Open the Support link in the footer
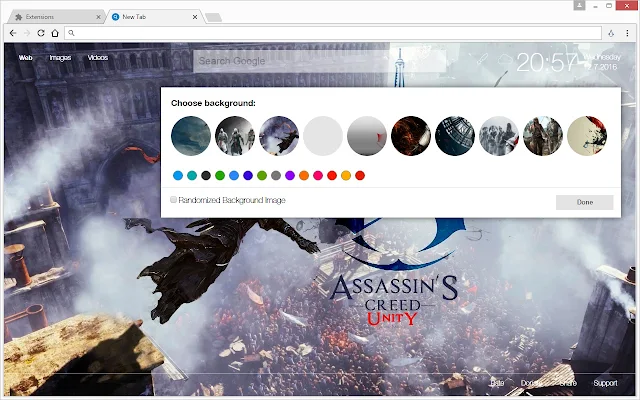This screenshot has height=400, width=640. tap(605, 383)
